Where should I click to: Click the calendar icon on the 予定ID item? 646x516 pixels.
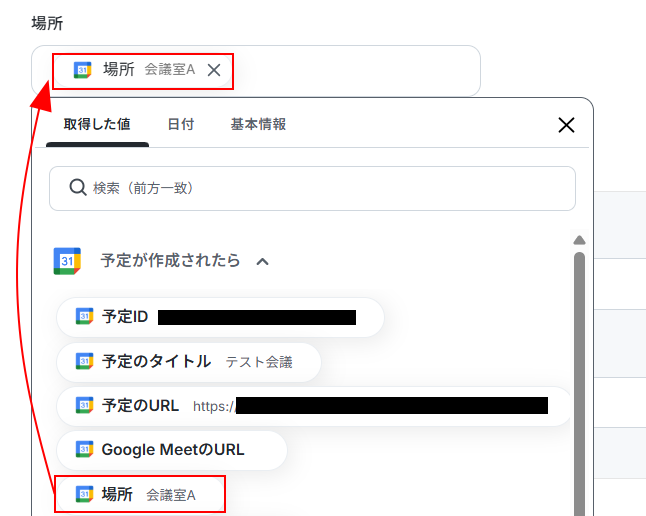(x=84, y=317)
